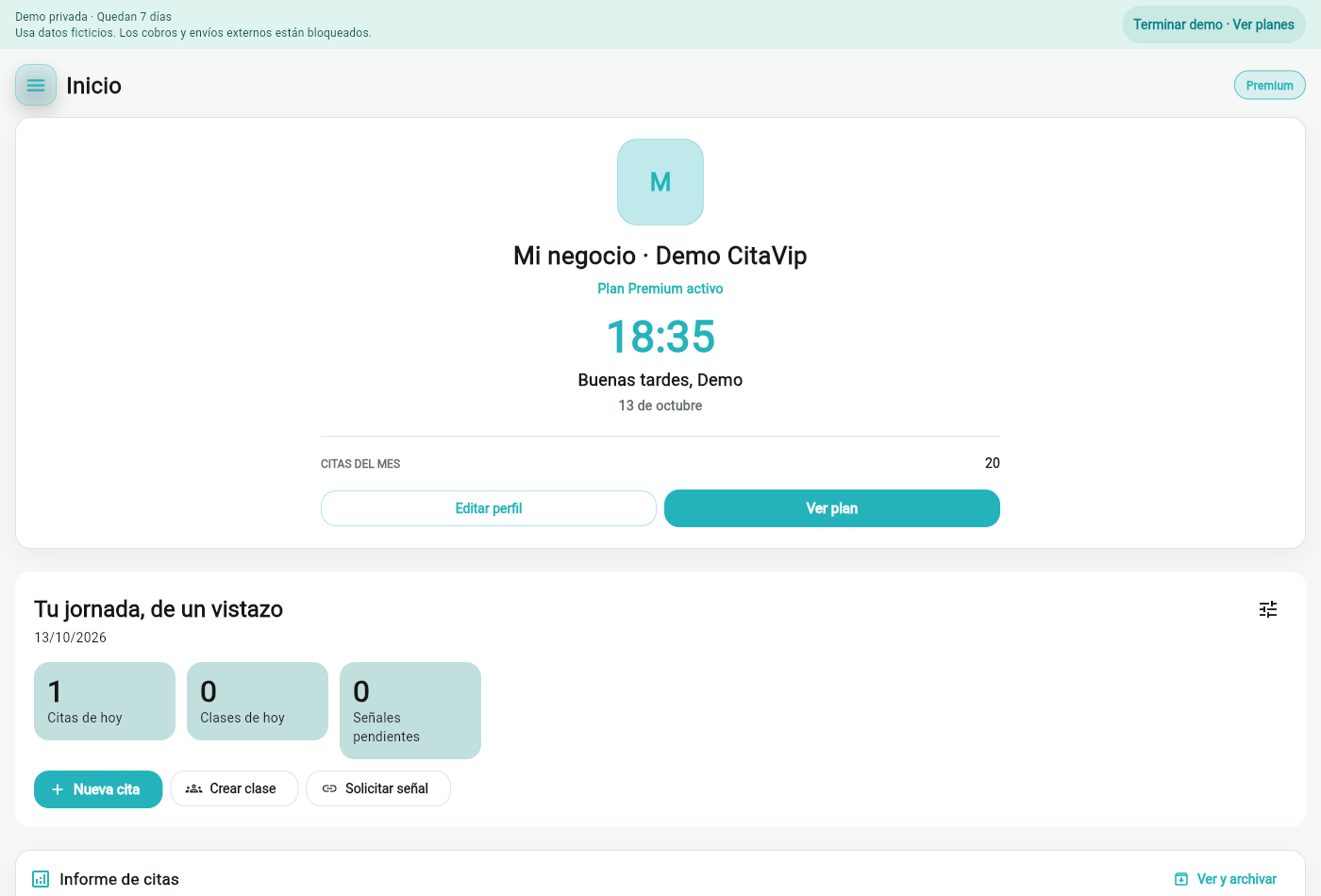
Task: Click Terminar demo · Ver planes
Action: (1213, 25)
